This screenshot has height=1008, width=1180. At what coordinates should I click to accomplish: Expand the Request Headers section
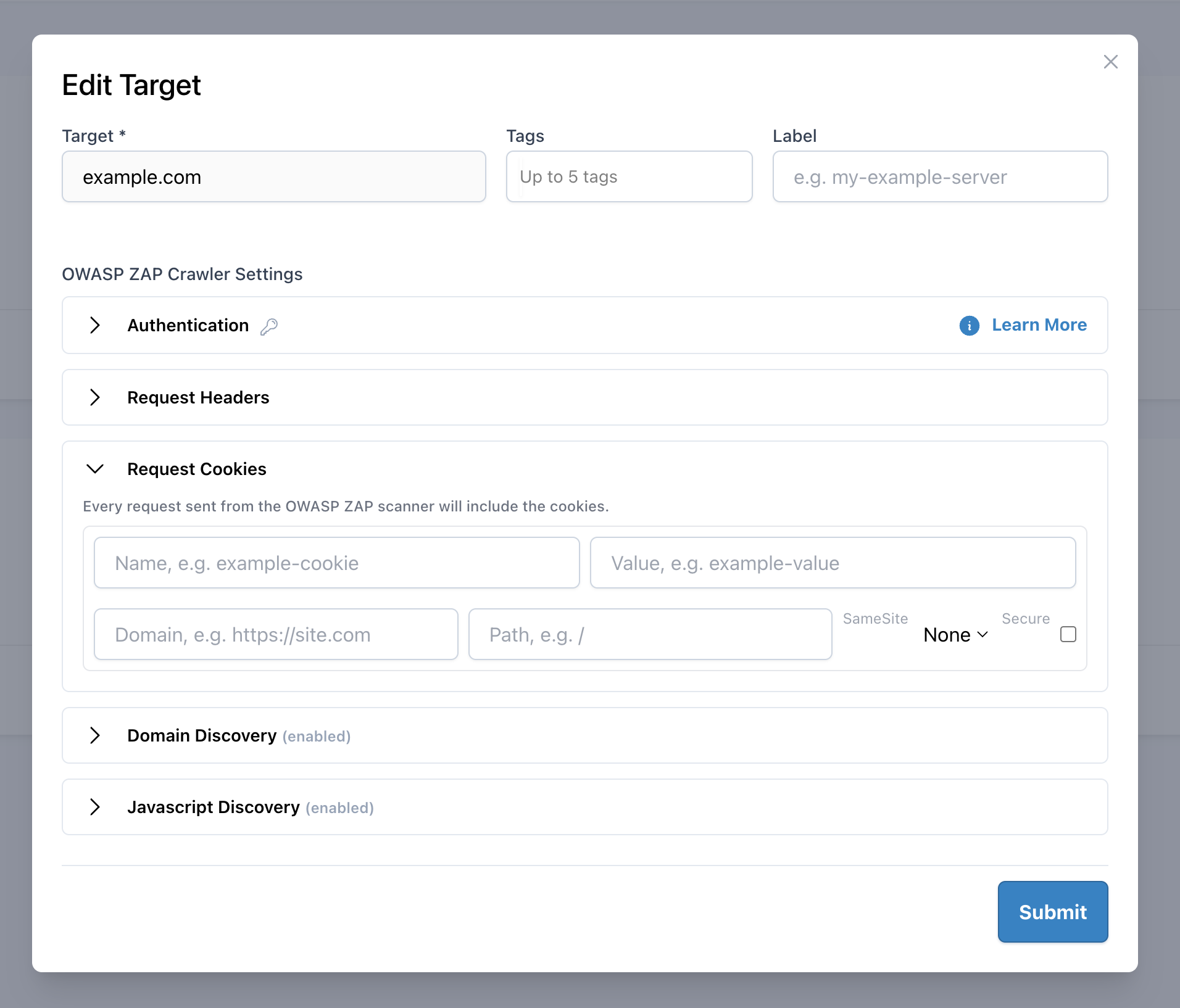click(95, 397)
